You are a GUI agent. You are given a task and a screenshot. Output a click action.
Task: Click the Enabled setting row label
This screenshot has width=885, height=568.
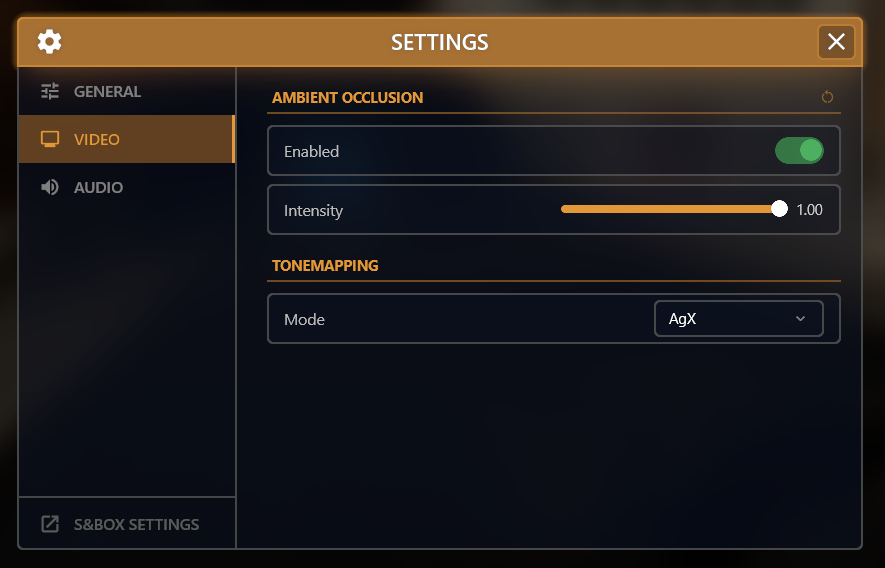(311, 152)
